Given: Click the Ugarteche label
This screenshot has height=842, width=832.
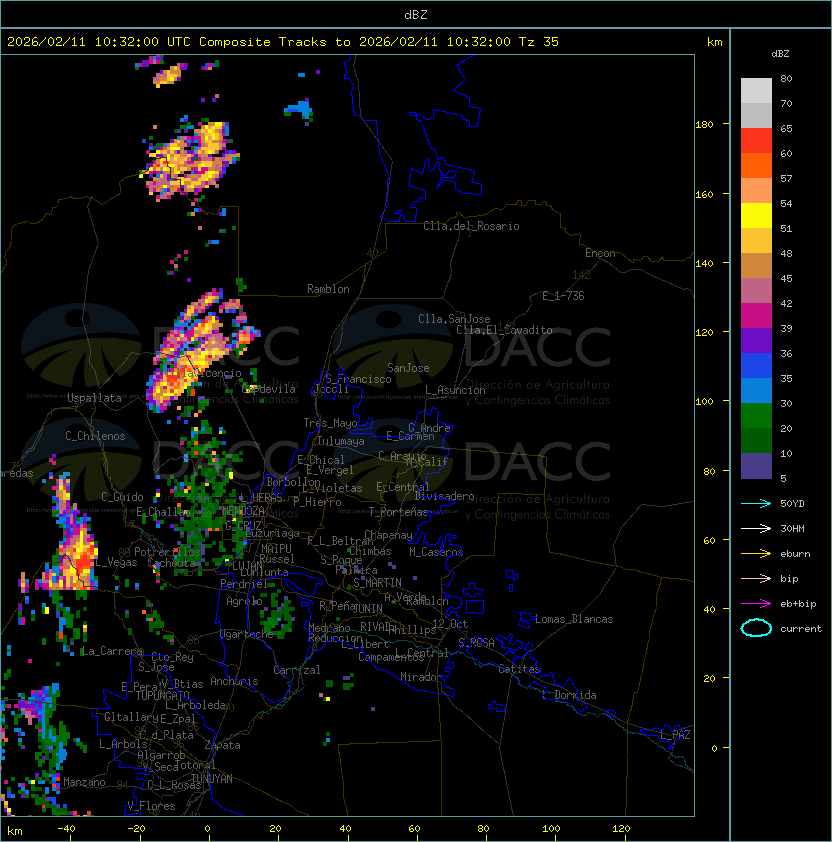Looking at the screenshot, I should click(247, 634).
